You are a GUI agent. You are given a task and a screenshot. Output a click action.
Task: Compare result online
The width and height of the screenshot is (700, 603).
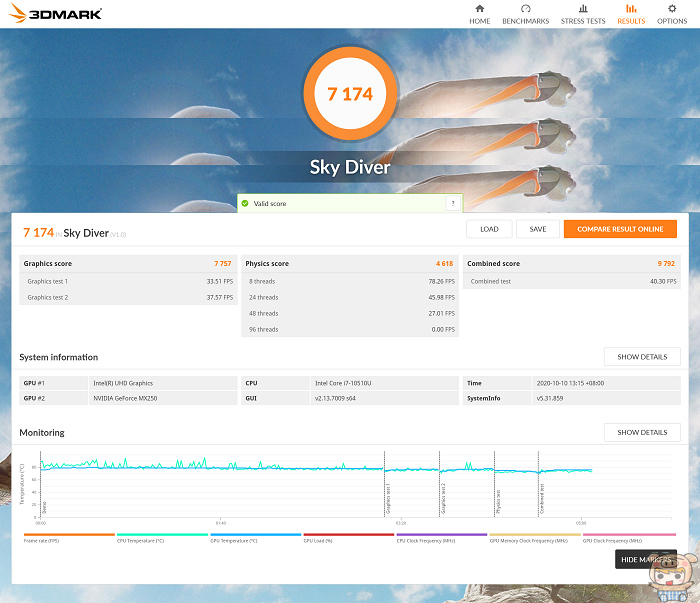tap(620, 229)
